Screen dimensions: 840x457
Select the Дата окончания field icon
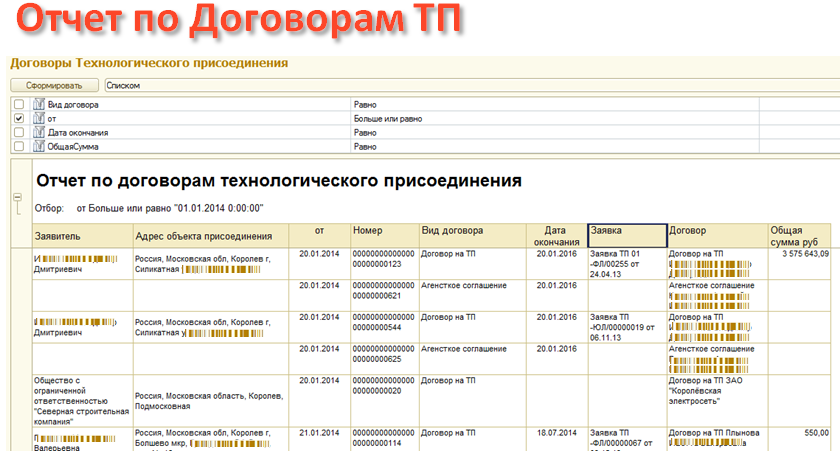[x=39, y=132]
